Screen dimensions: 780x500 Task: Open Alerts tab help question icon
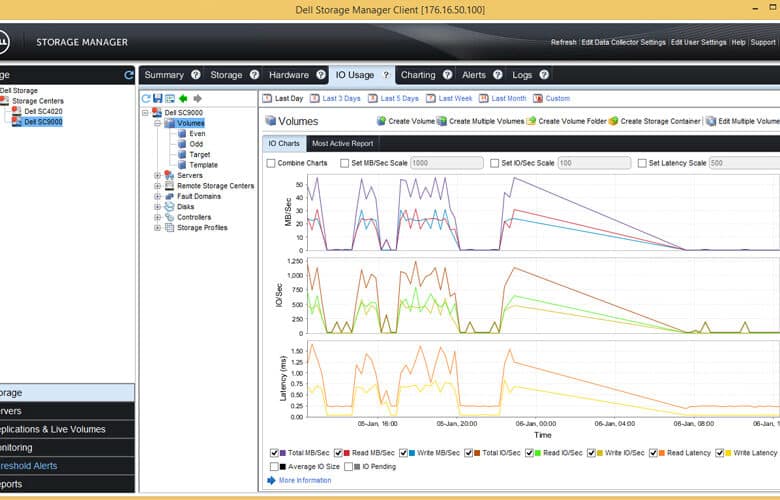[497, 75]
